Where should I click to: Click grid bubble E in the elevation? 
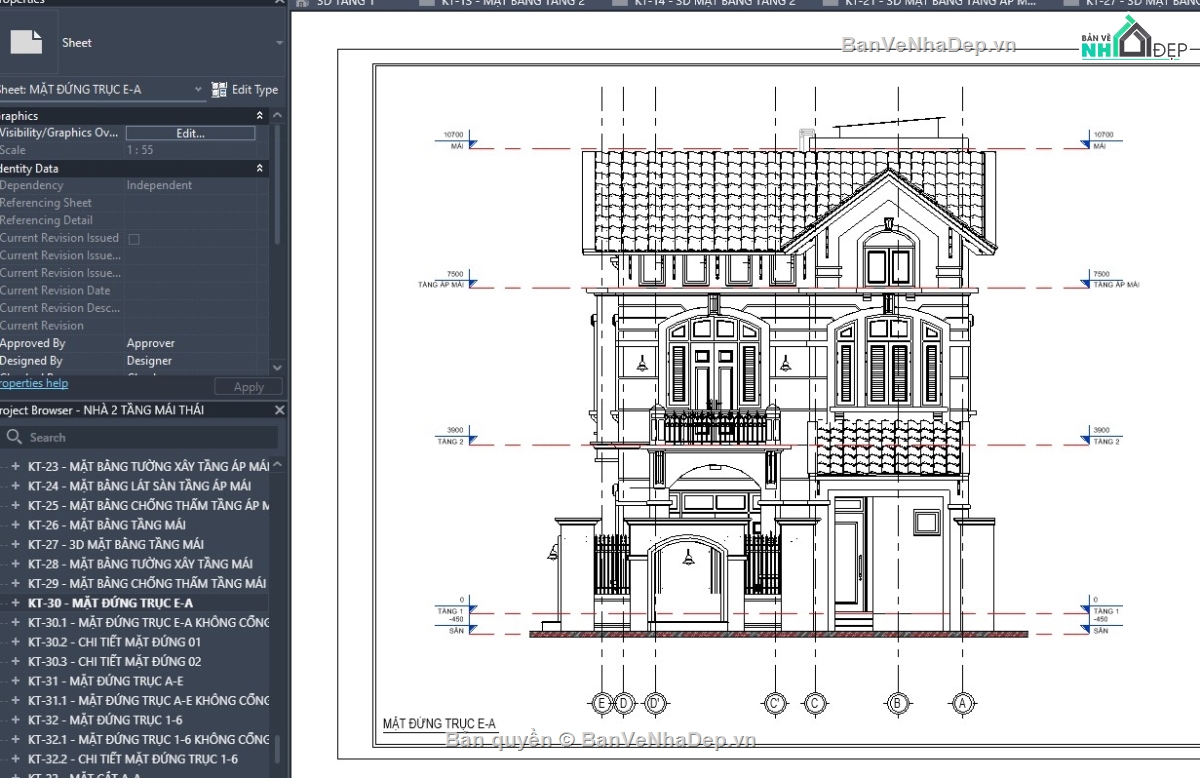pos(601,702)
